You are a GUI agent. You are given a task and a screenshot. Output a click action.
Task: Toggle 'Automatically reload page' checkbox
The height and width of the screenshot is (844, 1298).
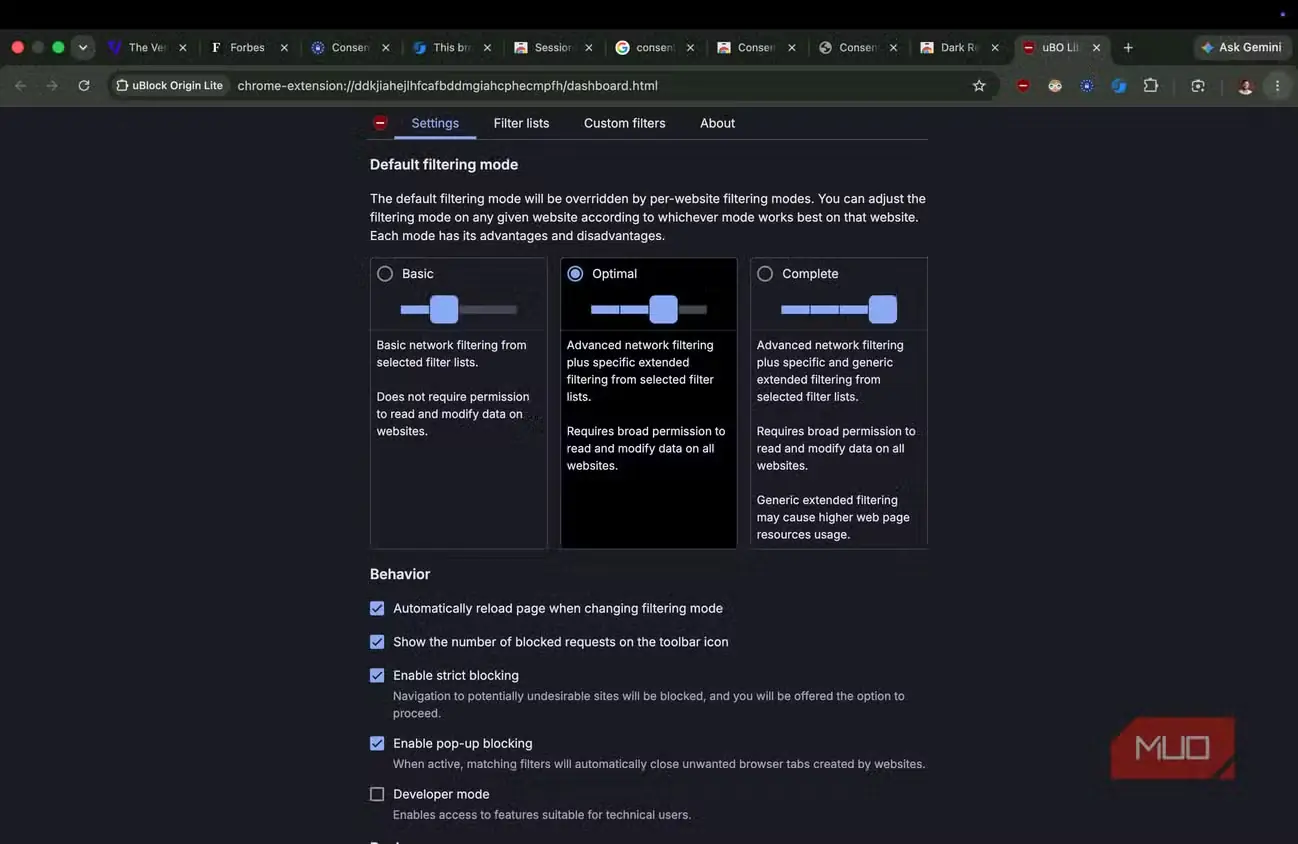click(x=377, y=608)
